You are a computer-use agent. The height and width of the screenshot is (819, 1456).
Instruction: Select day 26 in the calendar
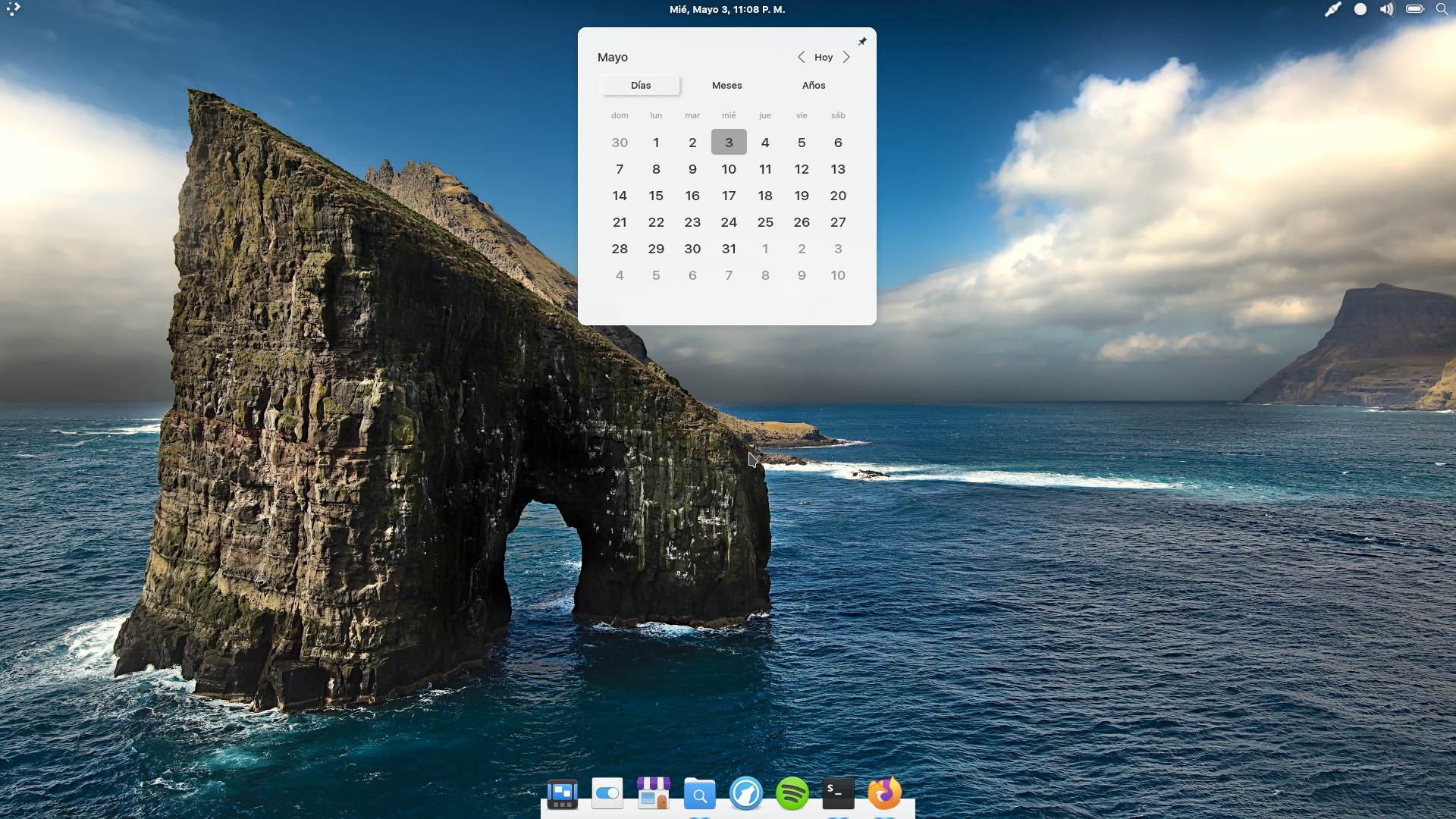point(802,222)
